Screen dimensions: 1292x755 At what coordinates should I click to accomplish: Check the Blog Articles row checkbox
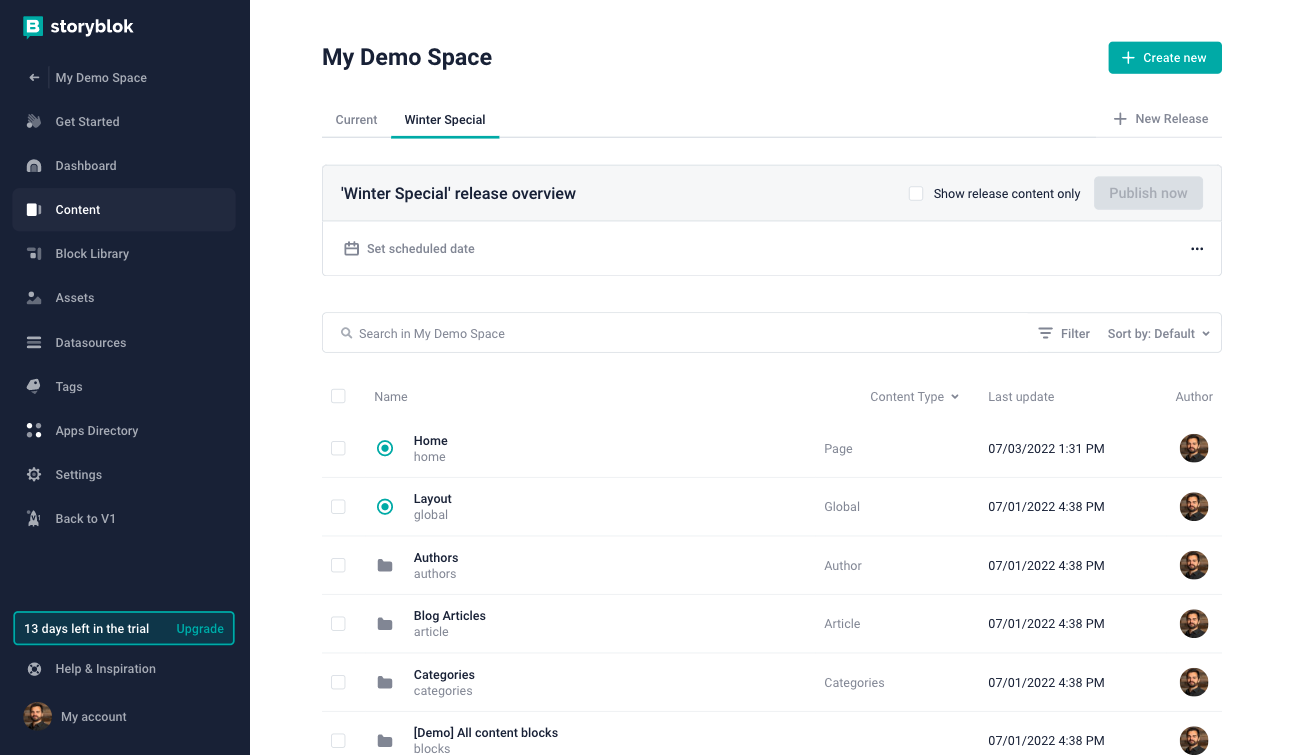338,623
